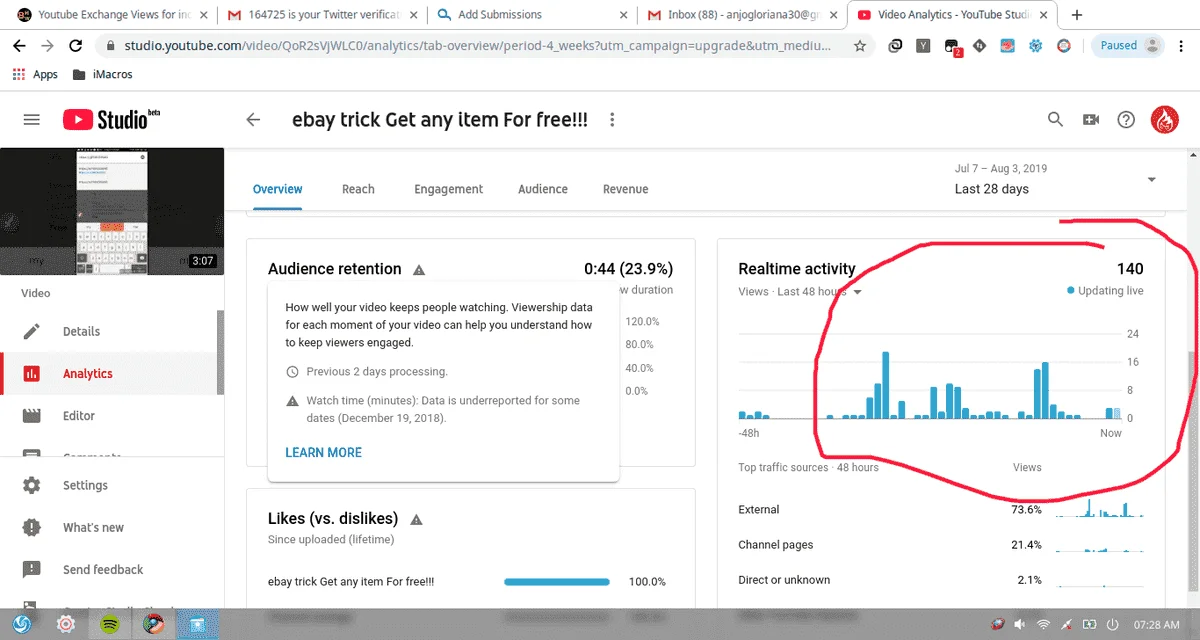Switch to the Revenue tab

click(x=626, y=189)
